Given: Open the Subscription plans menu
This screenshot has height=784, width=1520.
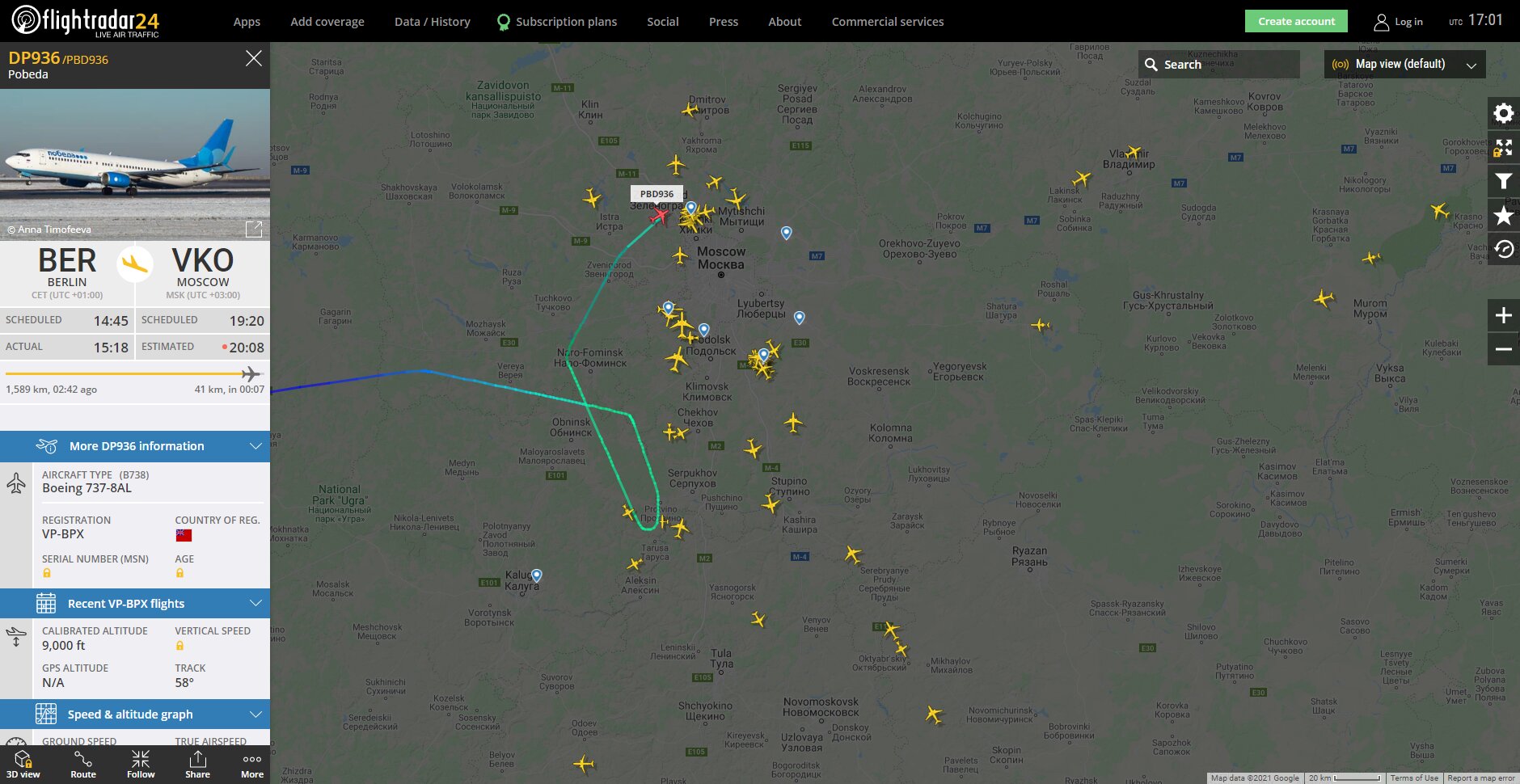Looking at the screenshot, I should [x=557, y=22].
